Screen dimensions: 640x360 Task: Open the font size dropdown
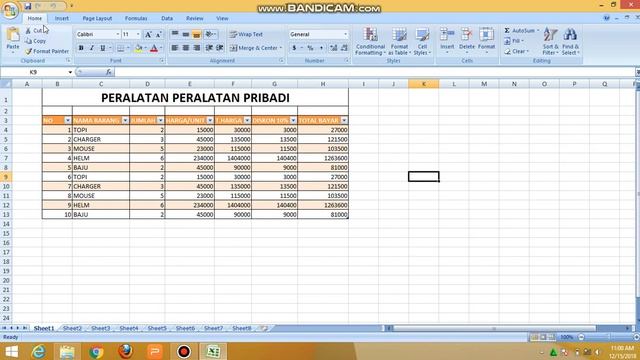tap(138, 34)
